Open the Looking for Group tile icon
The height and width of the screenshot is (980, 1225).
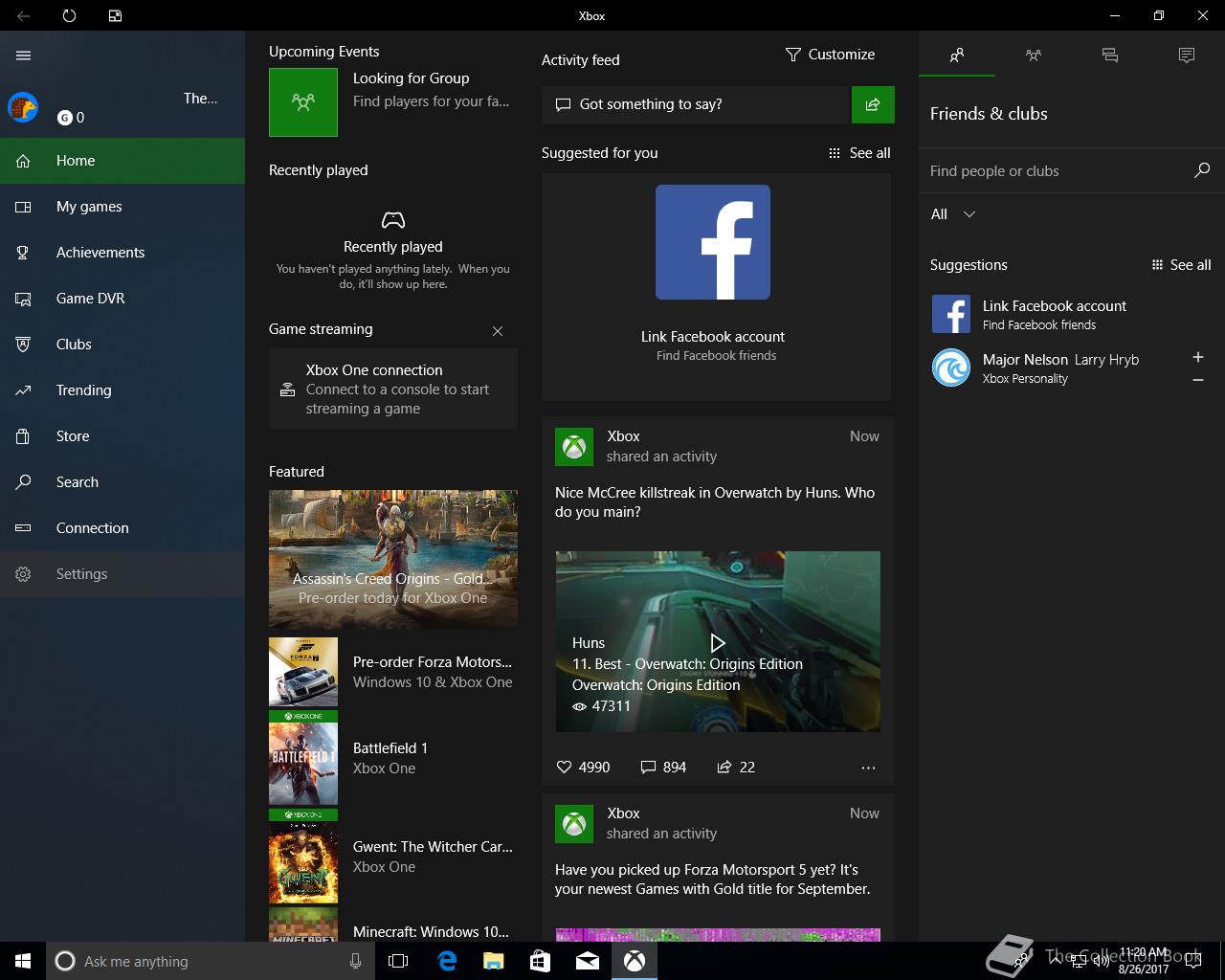303,102
